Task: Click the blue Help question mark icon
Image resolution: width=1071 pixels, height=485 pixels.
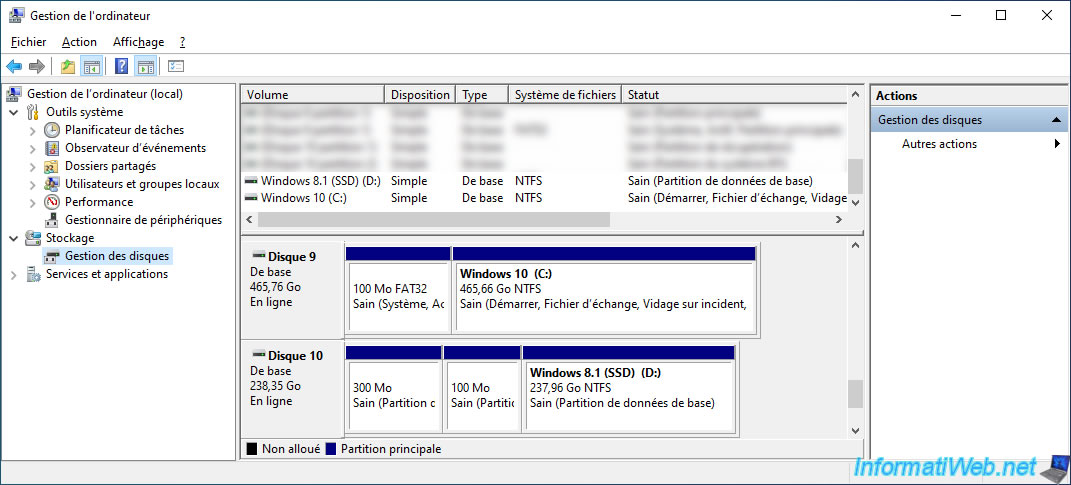Action: point(121,67)
